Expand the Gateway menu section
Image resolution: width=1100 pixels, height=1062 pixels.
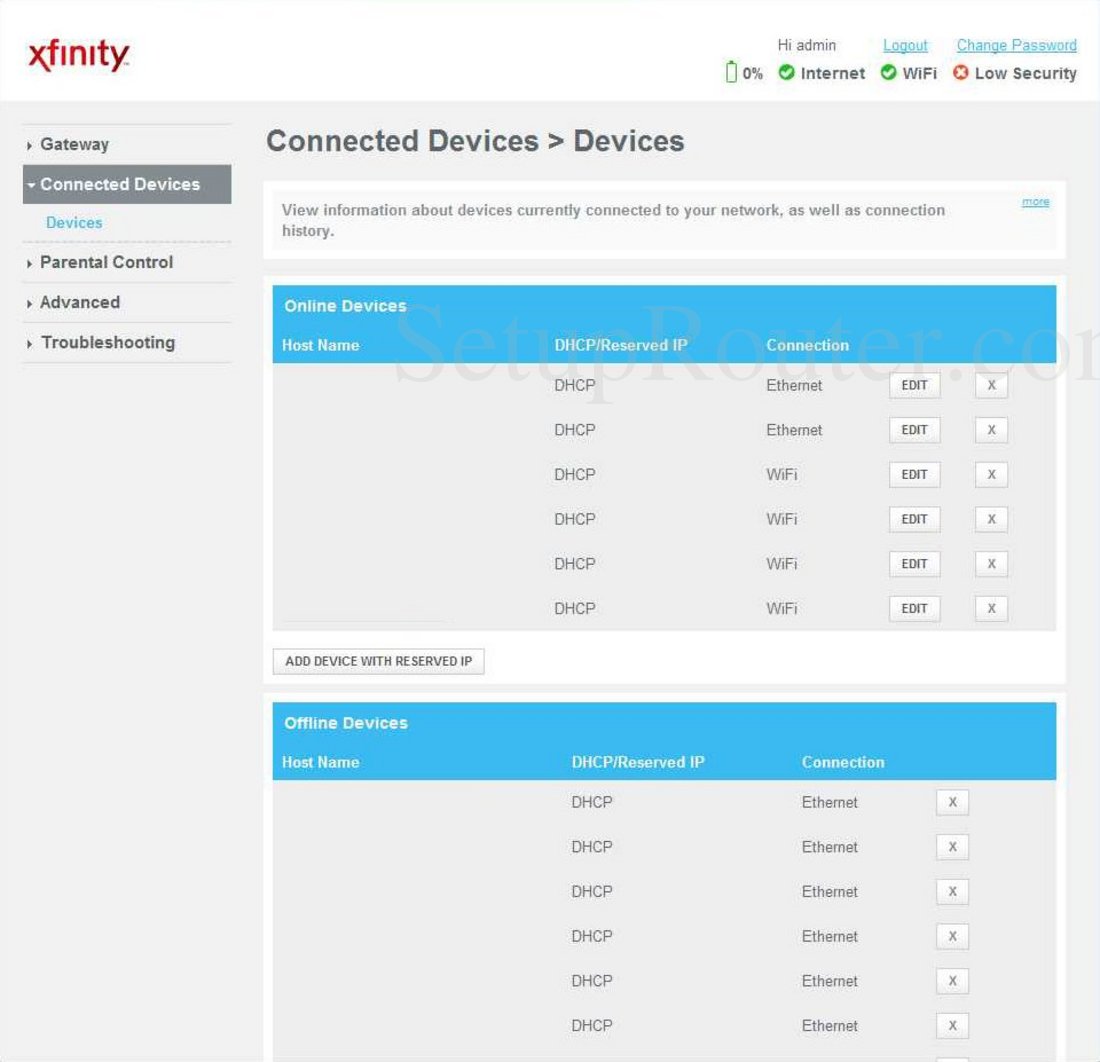(74, 144)
